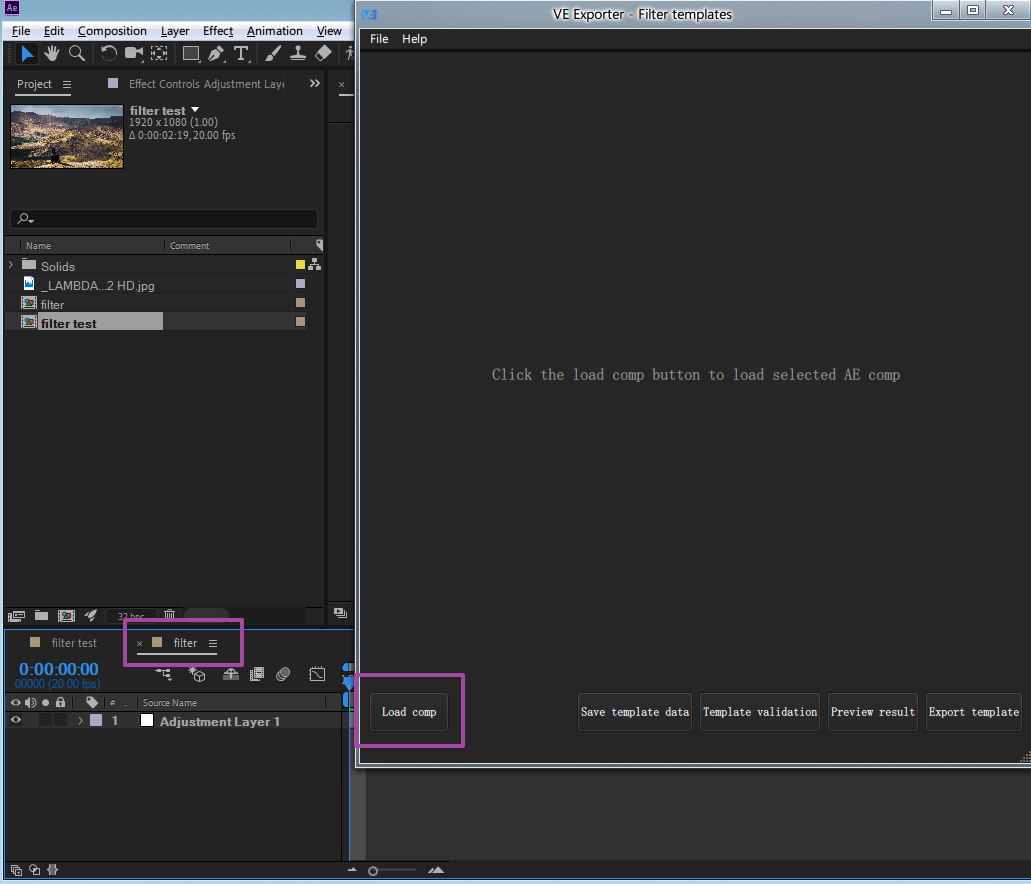Select the Eraser tool
This screenshot has width=1031, height=884.
coord(323,53)
